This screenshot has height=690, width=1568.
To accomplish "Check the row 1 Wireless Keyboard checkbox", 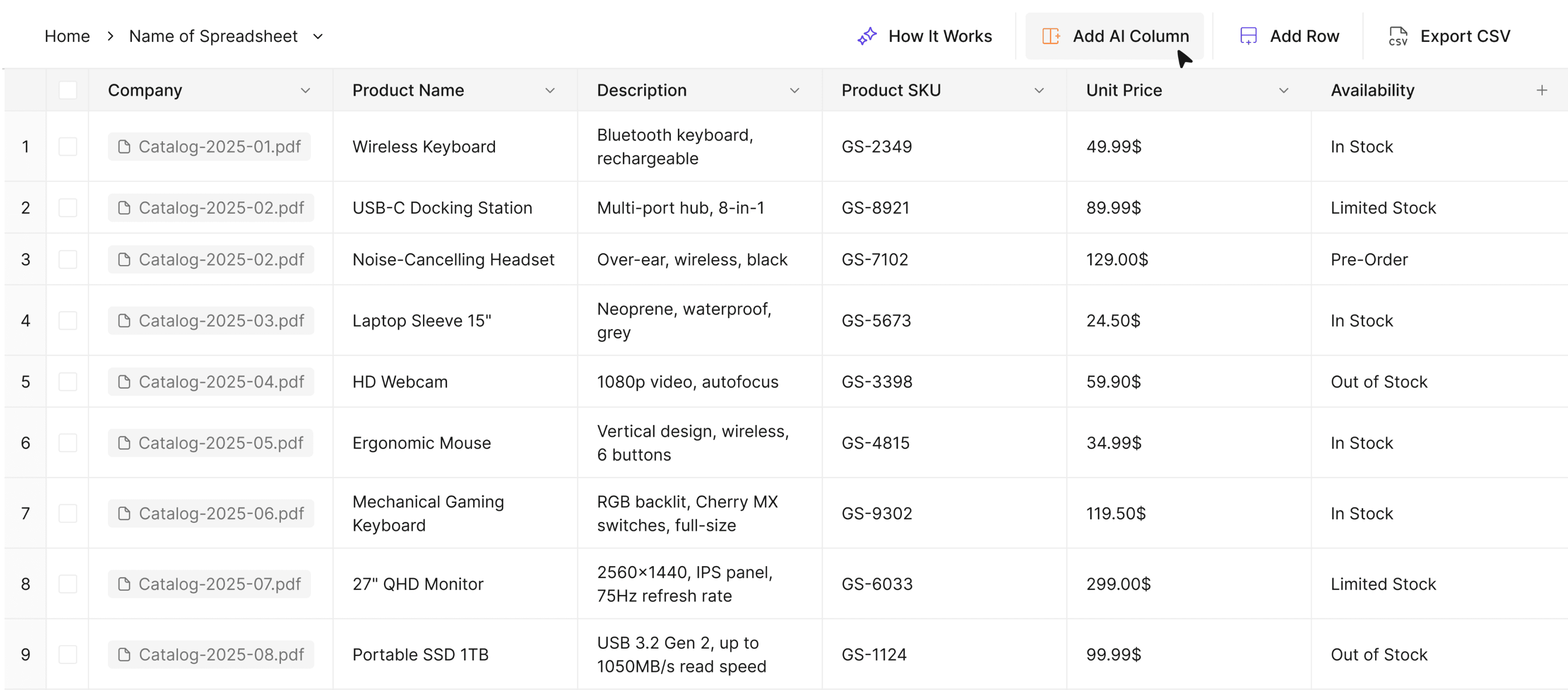I will tap(67, 147).
